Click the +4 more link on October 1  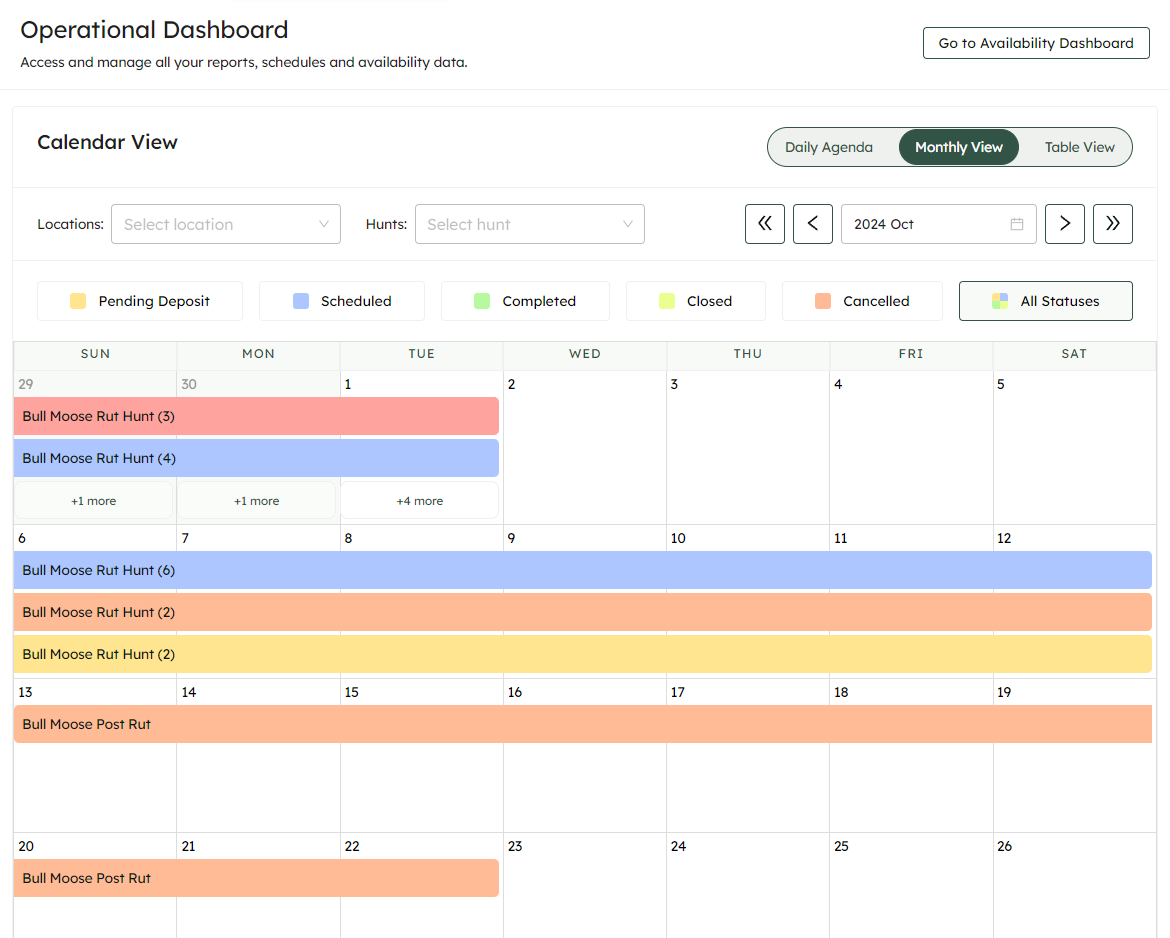419,500
